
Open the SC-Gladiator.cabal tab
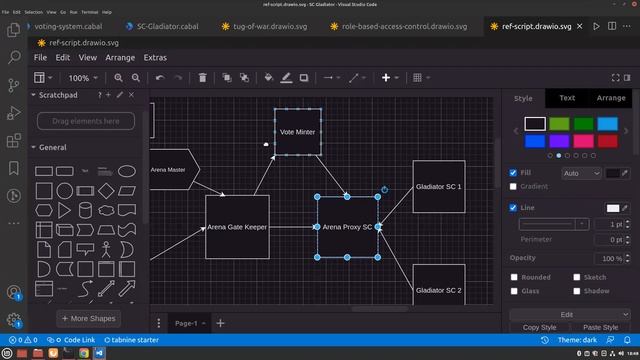pos(162,26)
